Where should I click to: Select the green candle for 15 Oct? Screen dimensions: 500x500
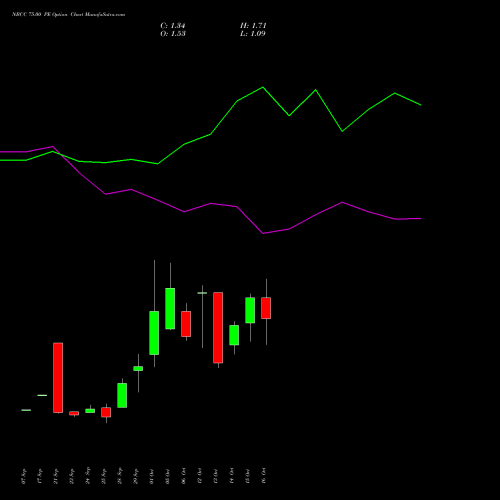click(250, 310)
